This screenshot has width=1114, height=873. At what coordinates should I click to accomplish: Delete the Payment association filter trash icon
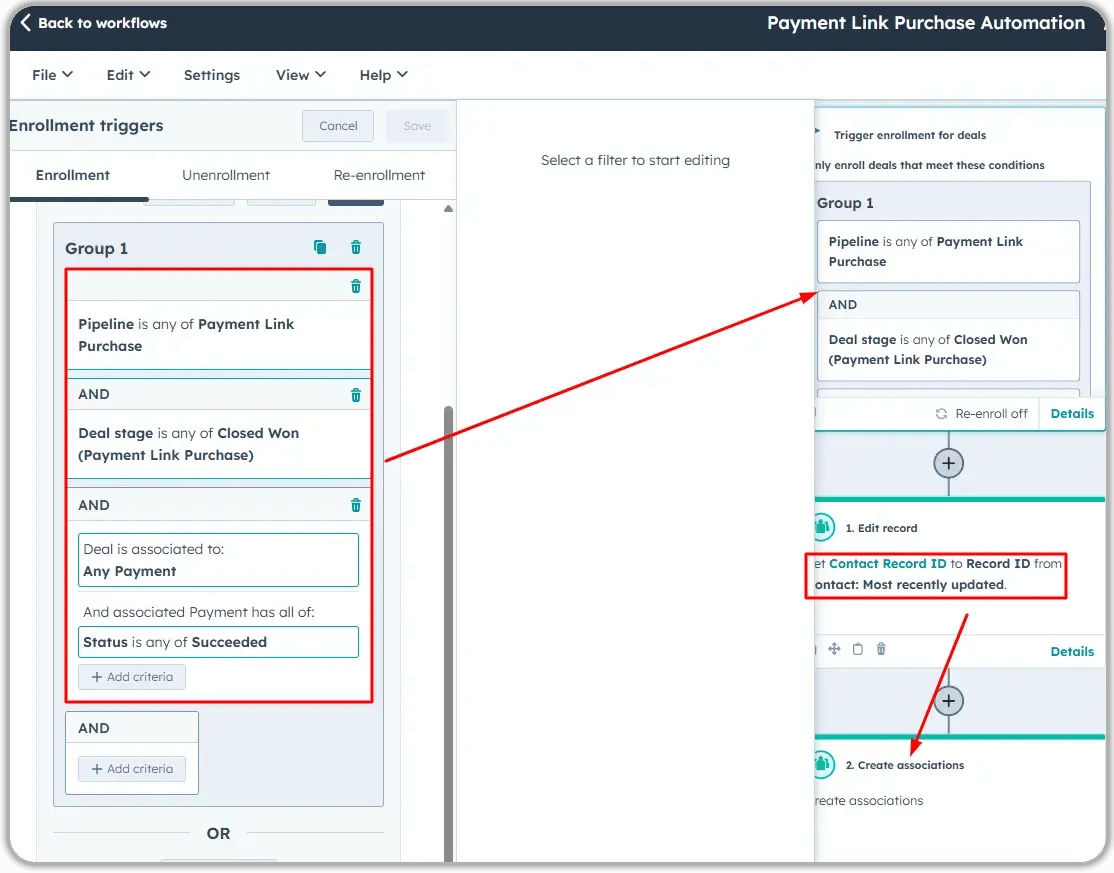pos(355,505)
